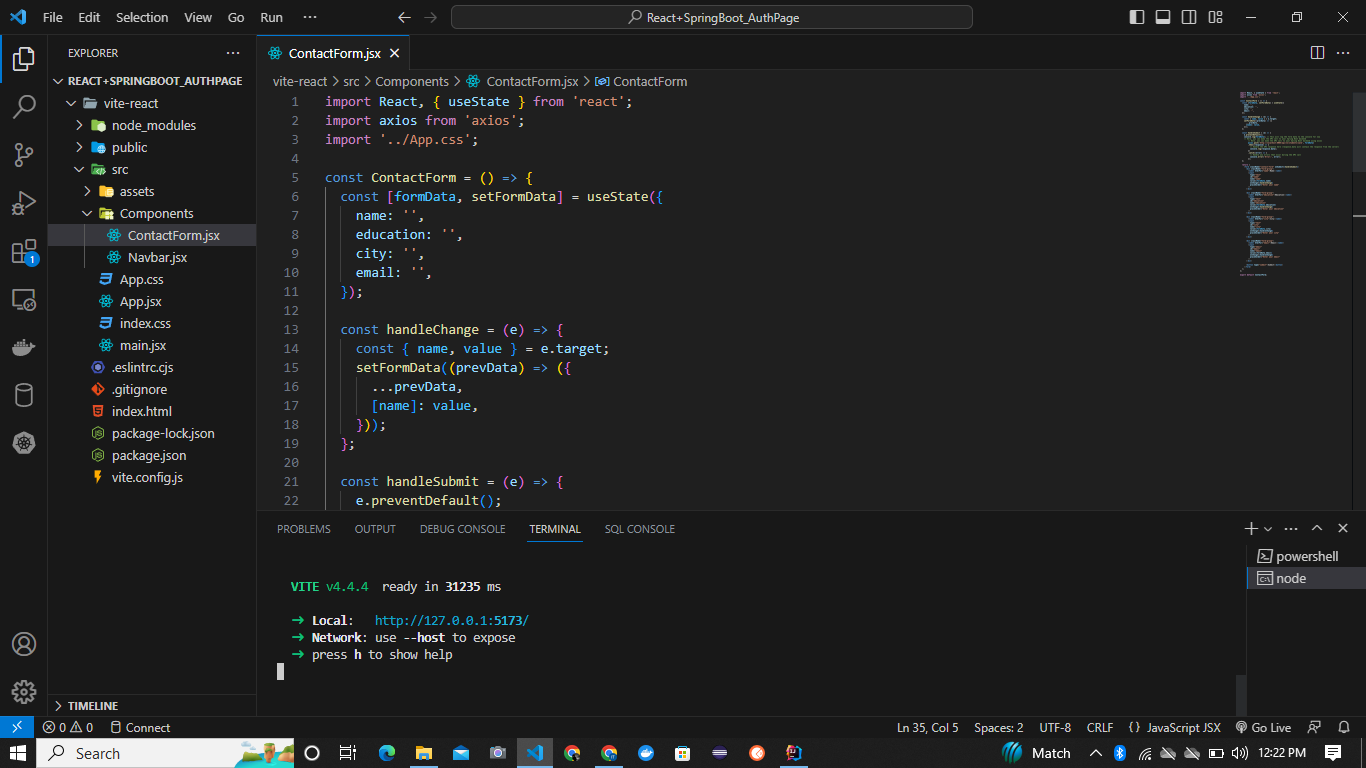Open the remote window indicator in the status bar
Screen dimensions: 1366x768
[17, 728]
